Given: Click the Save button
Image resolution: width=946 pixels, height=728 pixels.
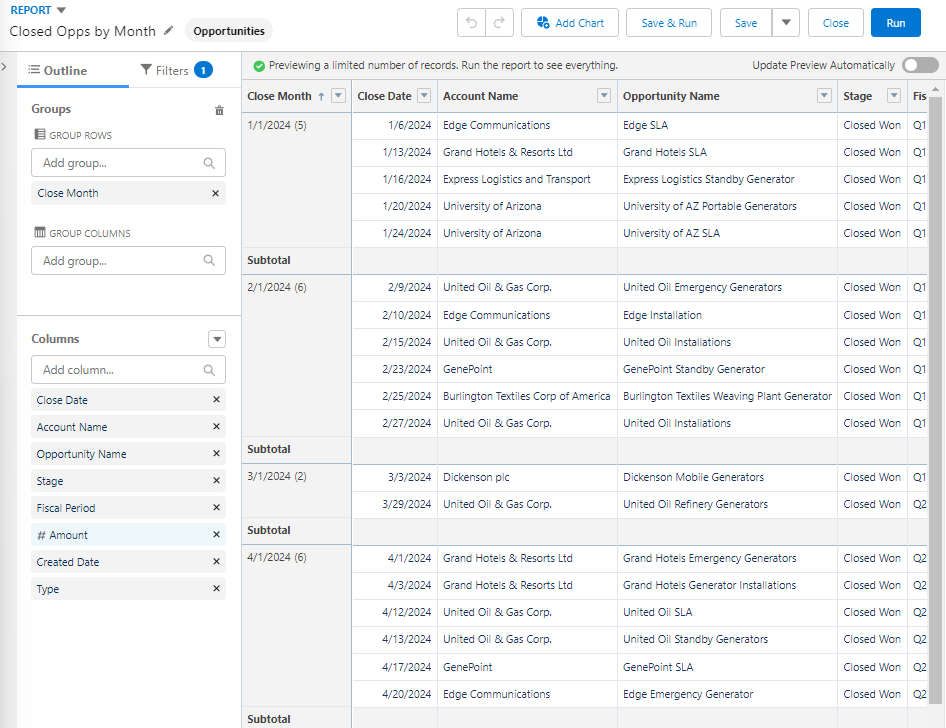Looking at the screenshot, I should [746, 23].
